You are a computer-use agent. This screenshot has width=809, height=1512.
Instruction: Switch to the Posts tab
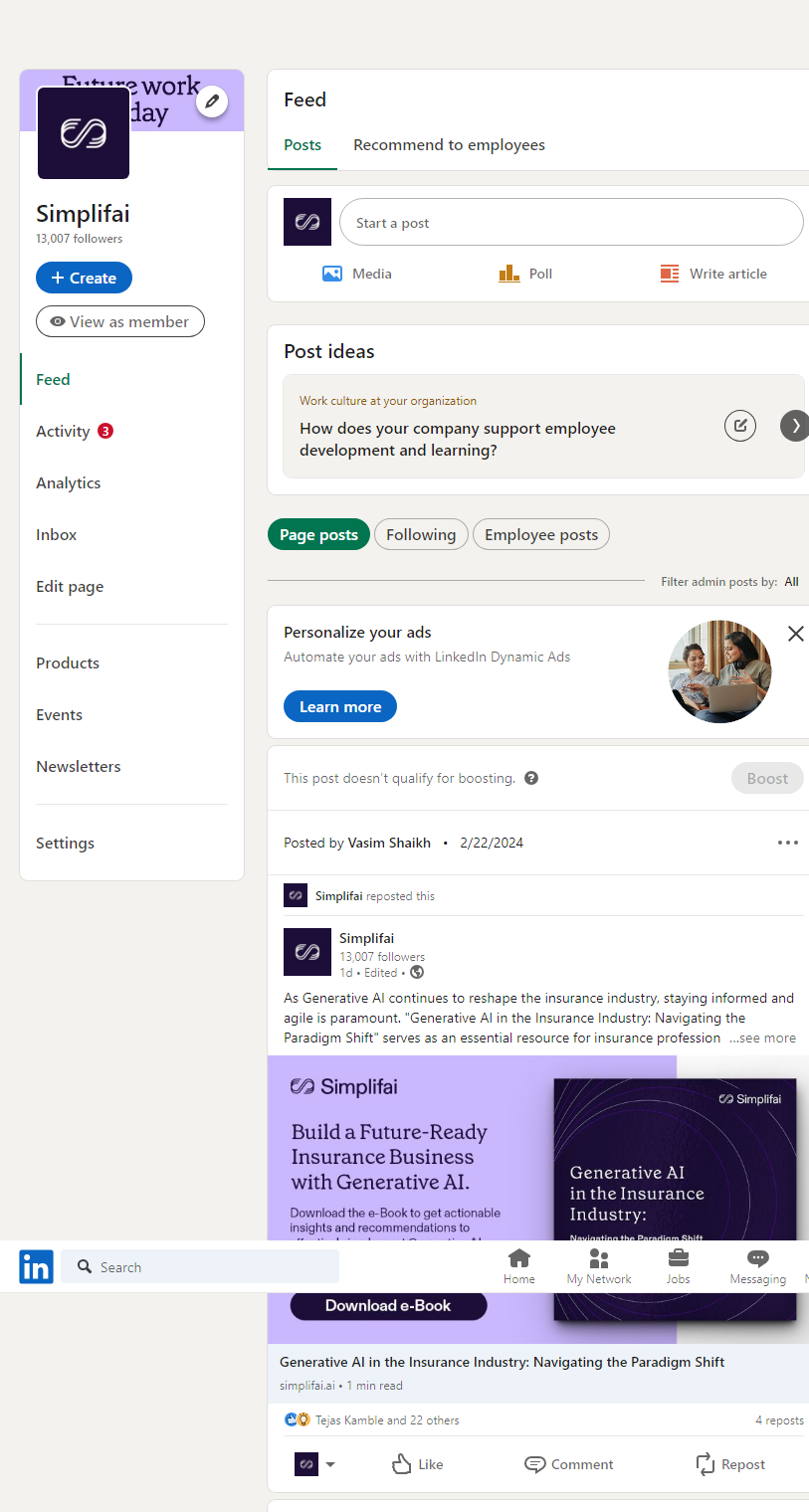[303, 145]
